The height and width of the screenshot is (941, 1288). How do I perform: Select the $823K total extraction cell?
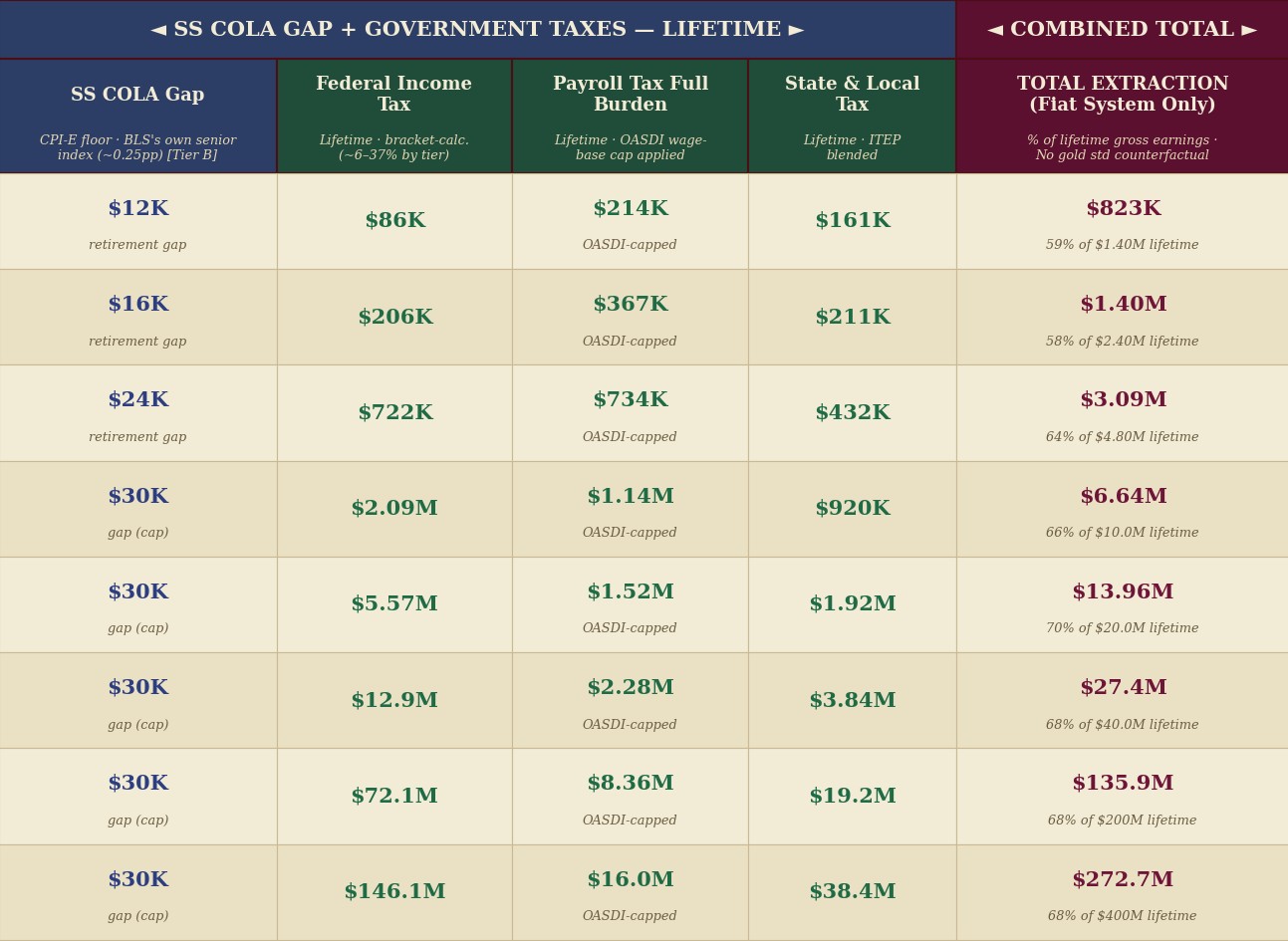pos(1123,221)
